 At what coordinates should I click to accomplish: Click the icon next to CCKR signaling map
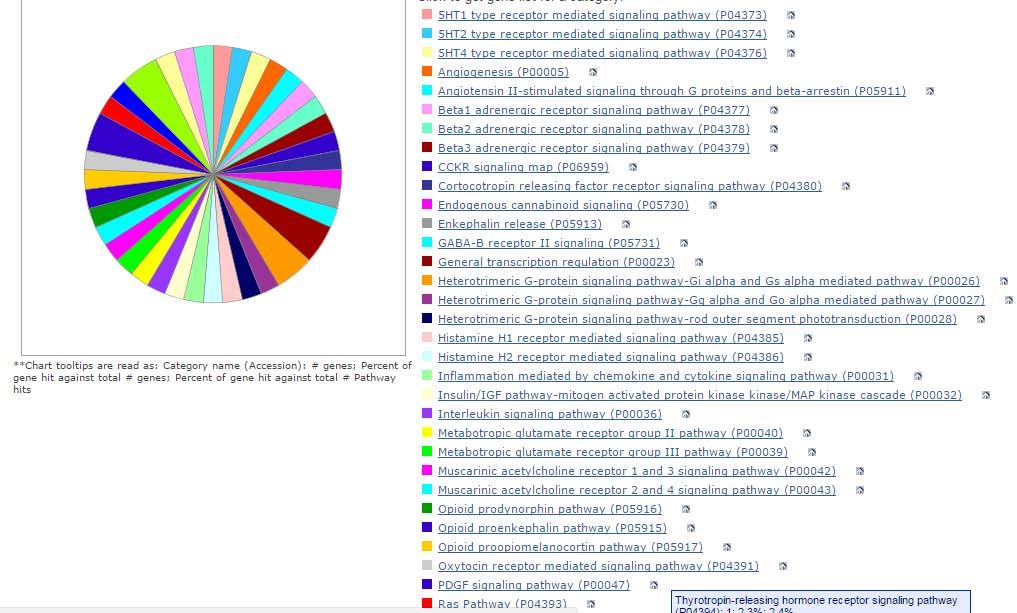coord(633,167)
